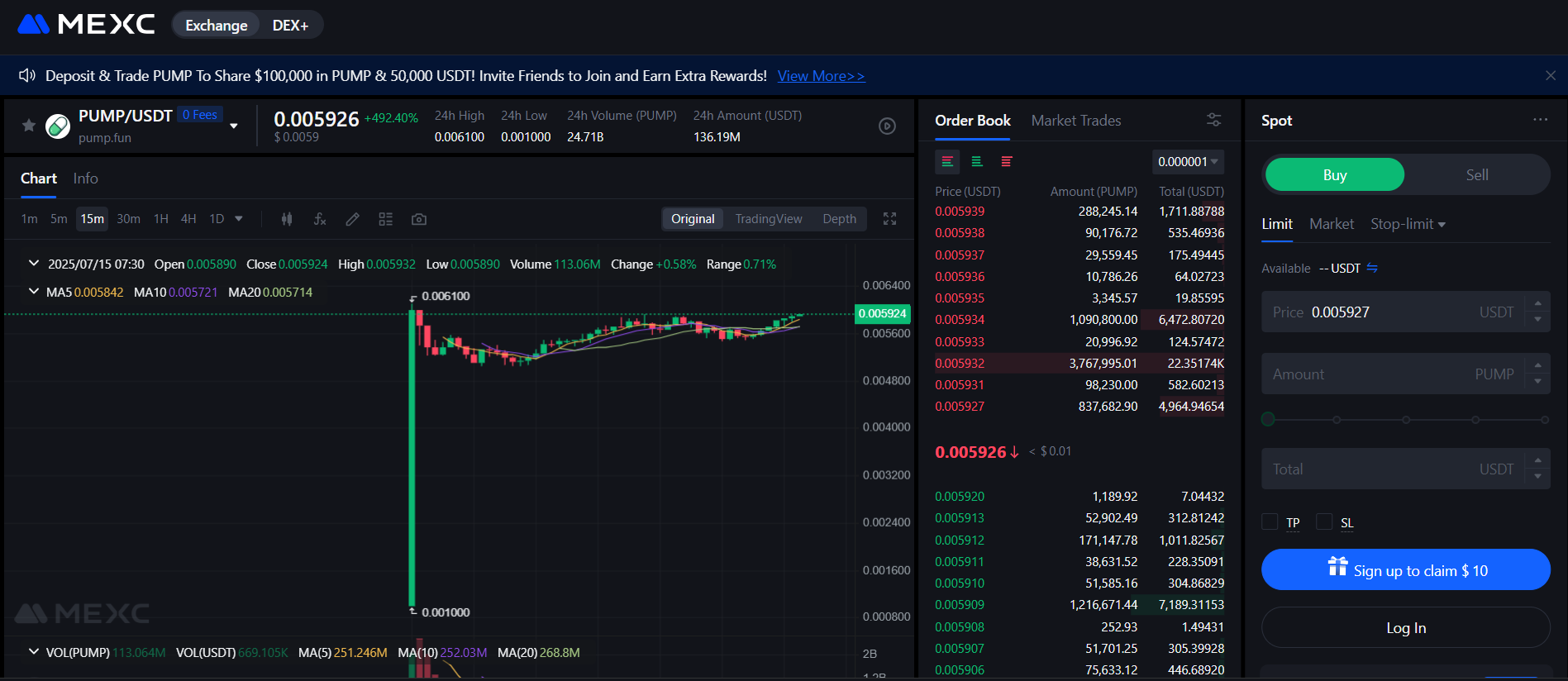Select 30m timeframe
The width and height of the screenshot is (1568, 681).
point(128,219)
